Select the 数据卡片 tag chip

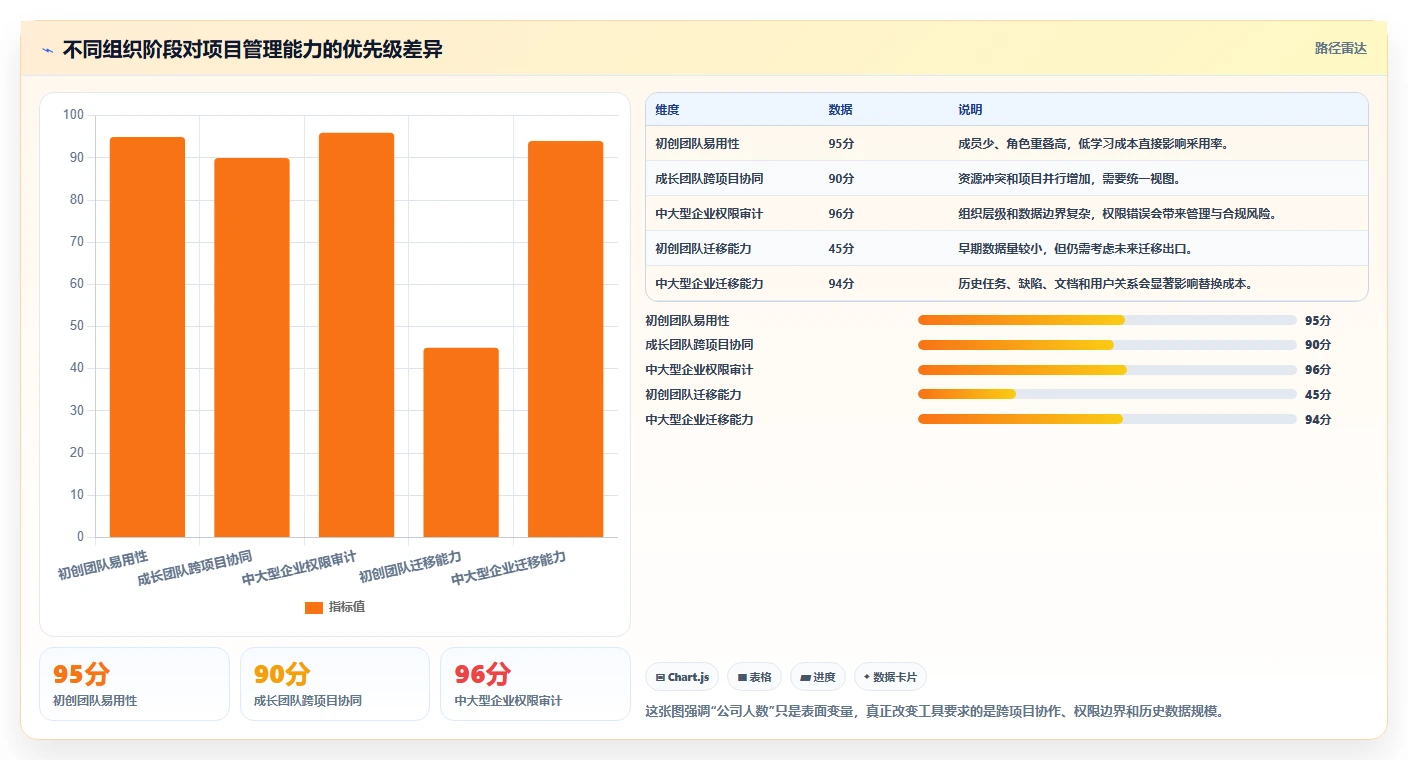click(890, 677)
